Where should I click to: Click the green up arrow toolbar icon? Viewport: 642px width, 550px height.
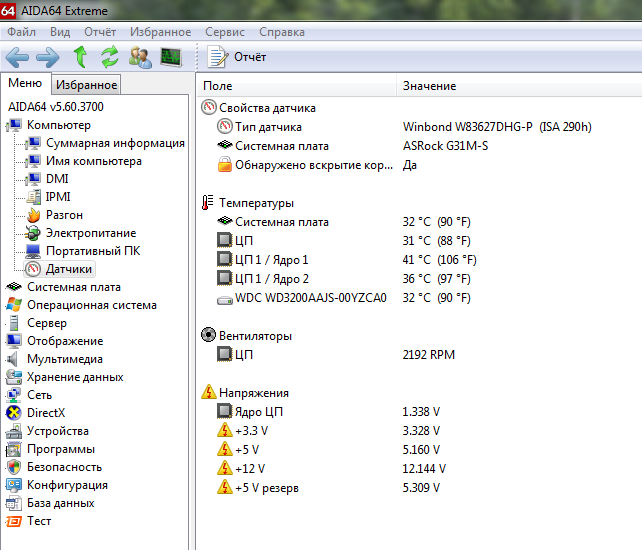click(80, 57)
